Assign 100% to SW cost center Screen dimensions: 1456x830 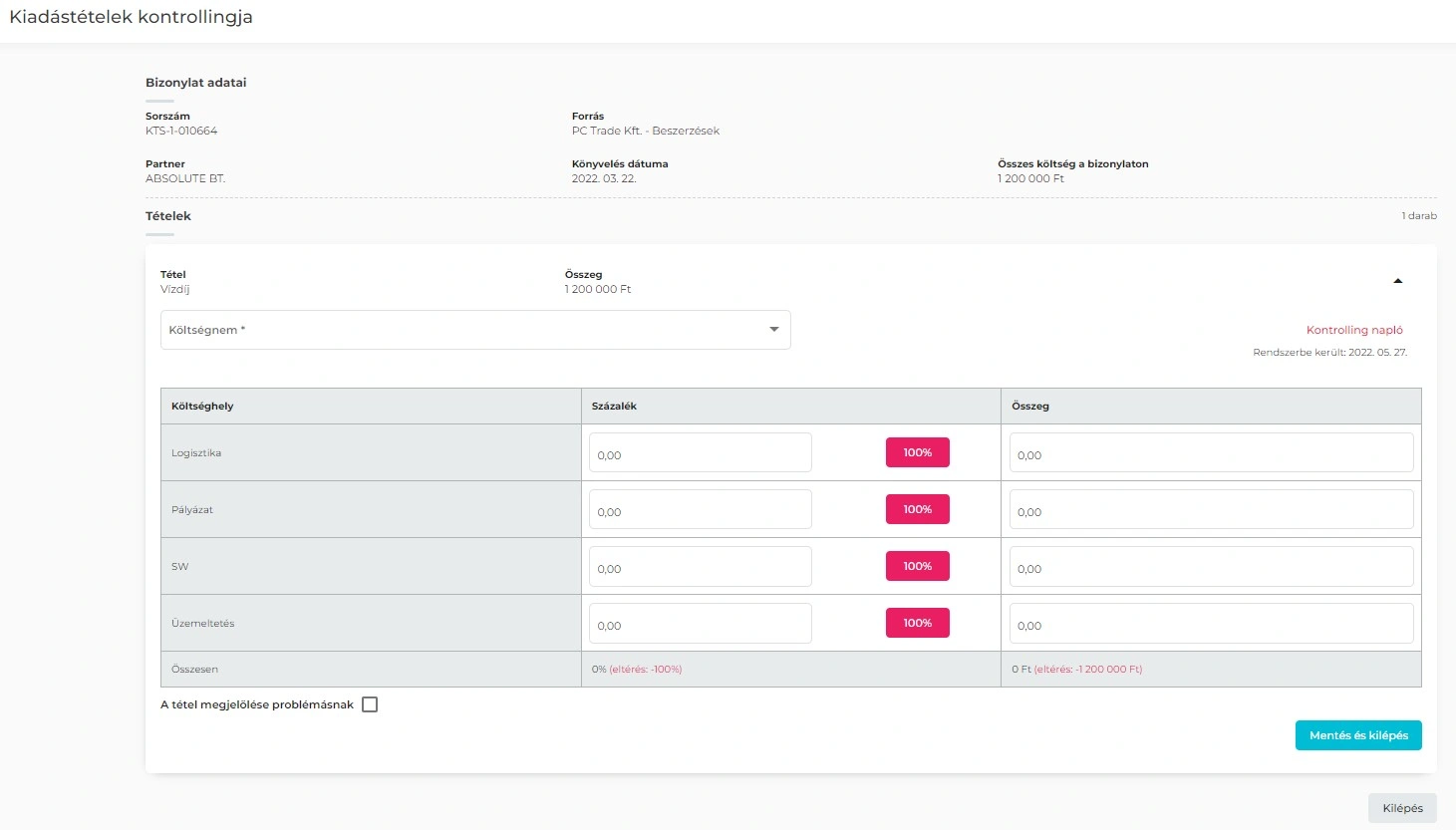(917, 566)
